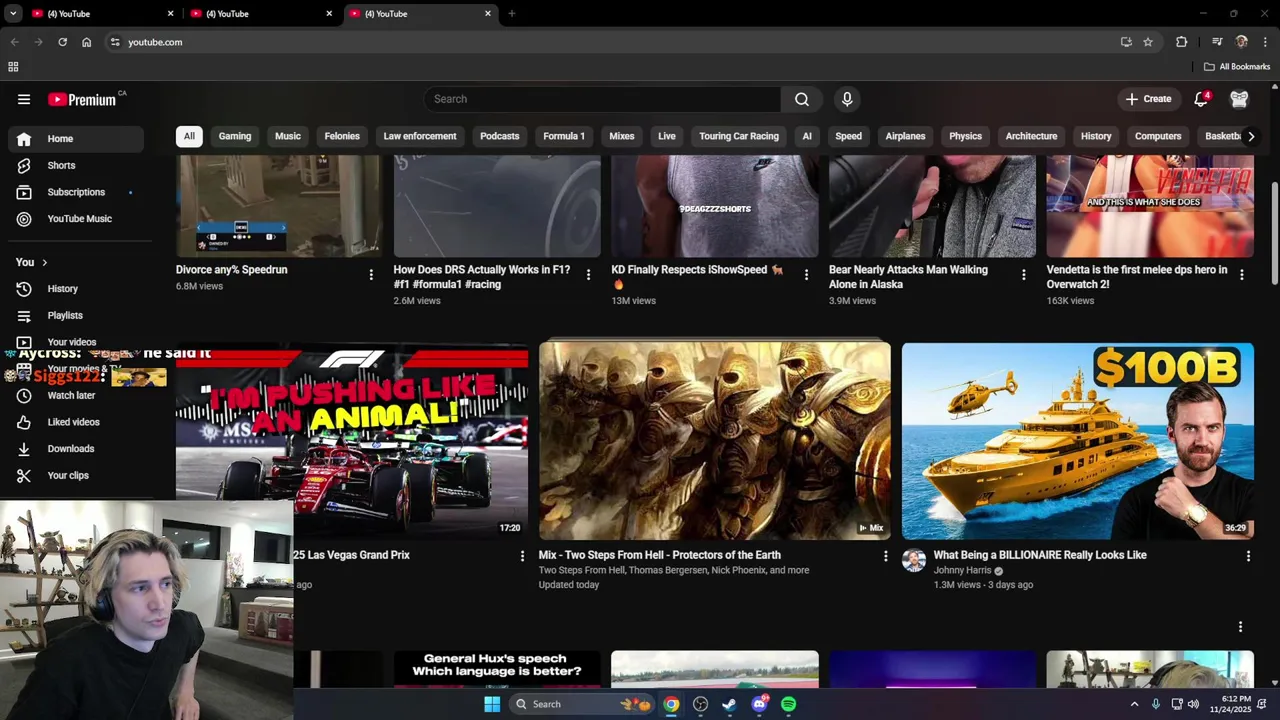Bookmark this page with star icon
Viewport: 1280px width, 720px height.
1148,42
